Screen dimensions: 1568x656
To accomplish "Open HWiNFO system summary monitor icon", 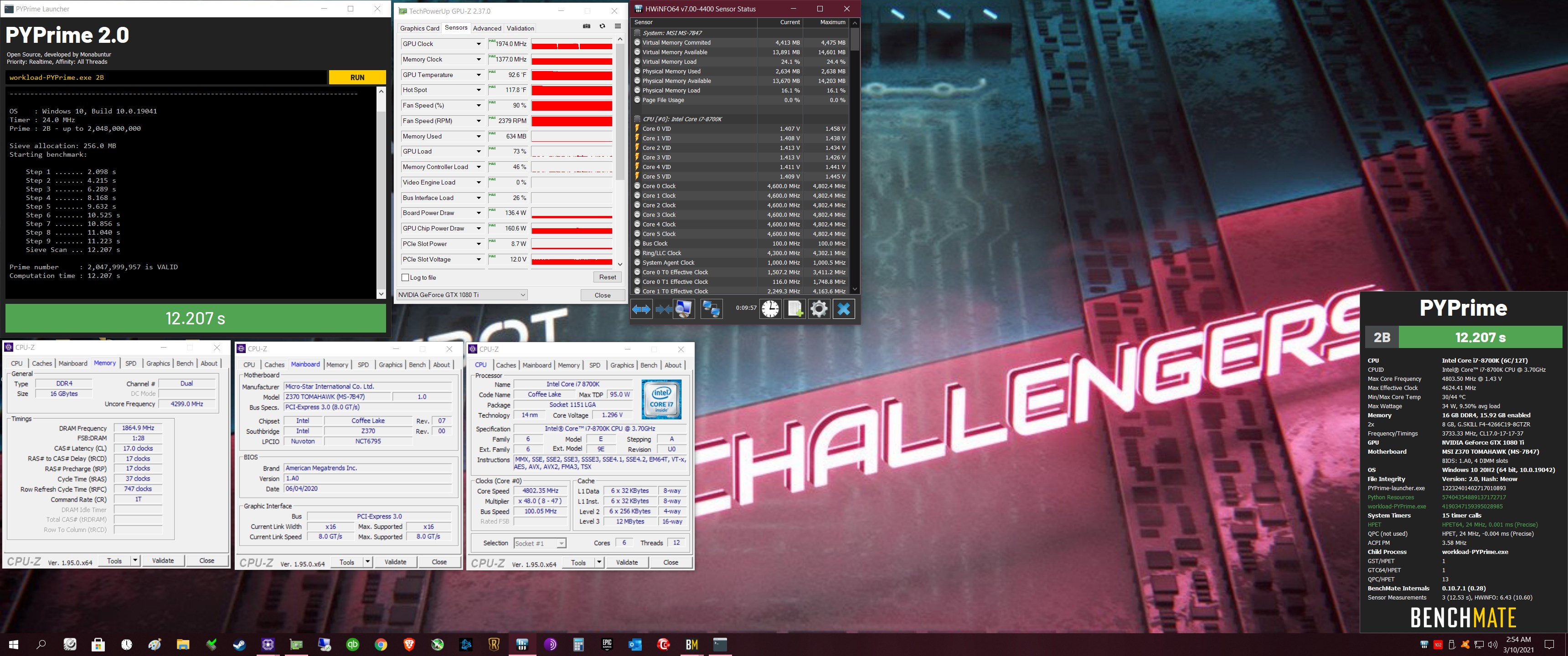I will (684, 309).
